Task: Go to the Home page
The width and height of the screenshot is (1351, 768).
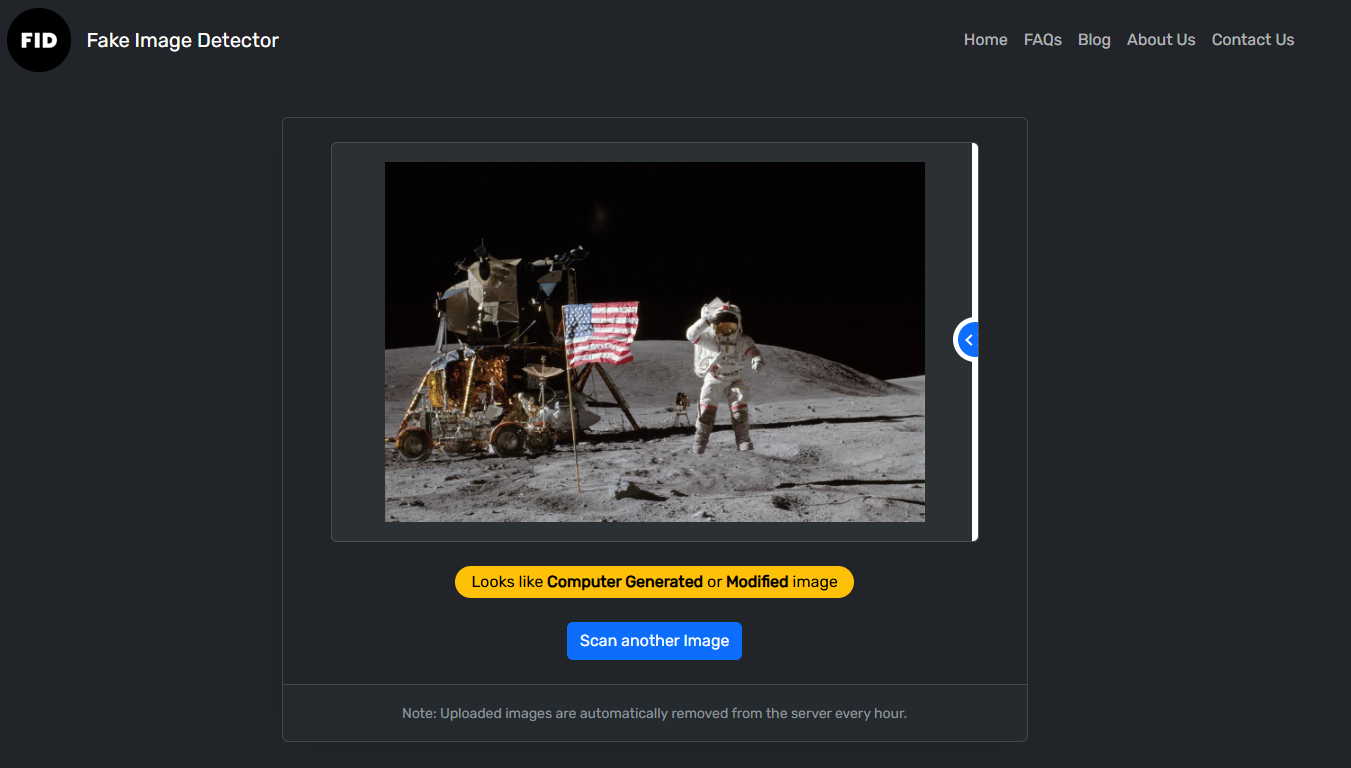Action: point(985,40)
